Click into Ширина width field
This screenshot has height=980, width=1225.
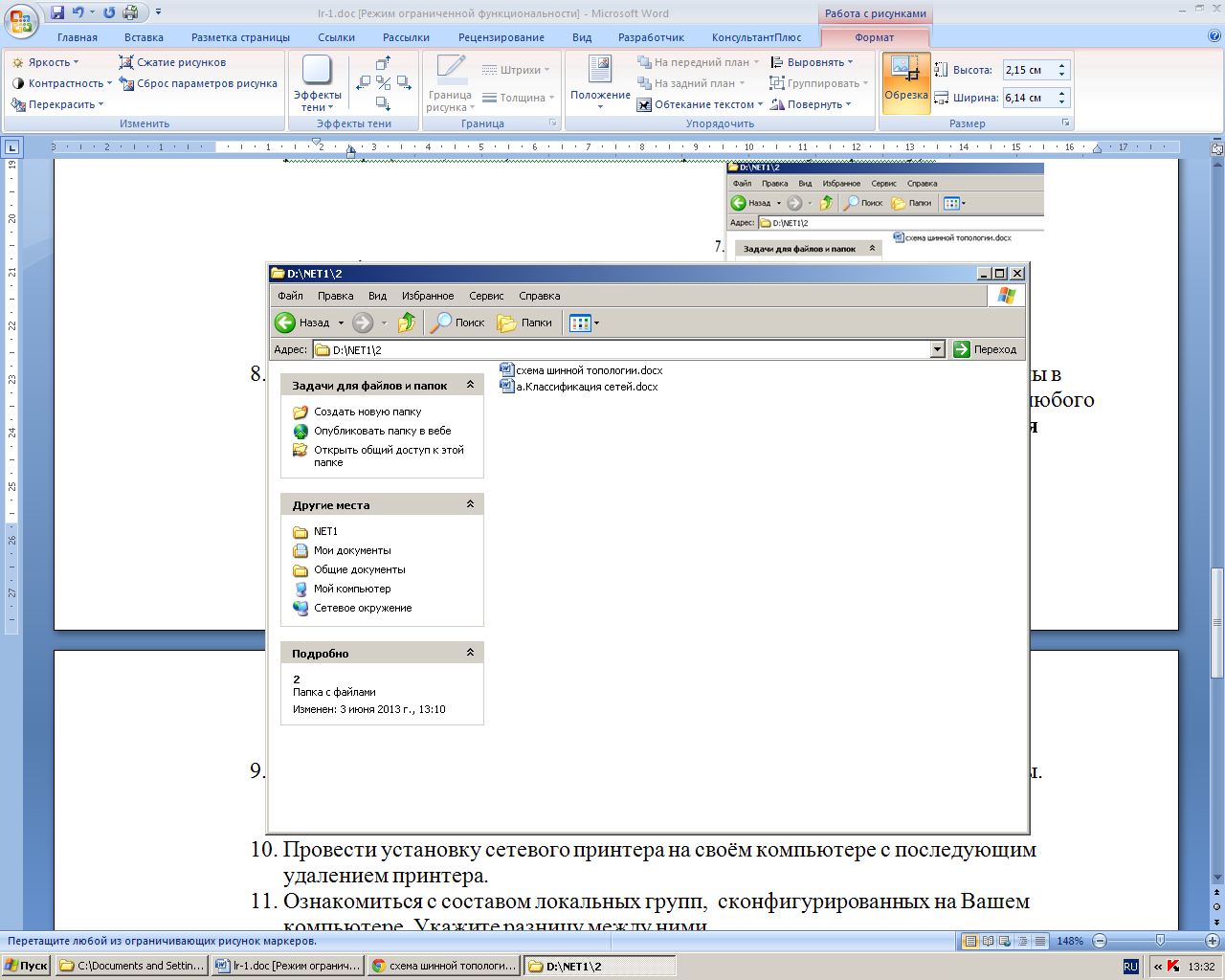(1028, 98)
